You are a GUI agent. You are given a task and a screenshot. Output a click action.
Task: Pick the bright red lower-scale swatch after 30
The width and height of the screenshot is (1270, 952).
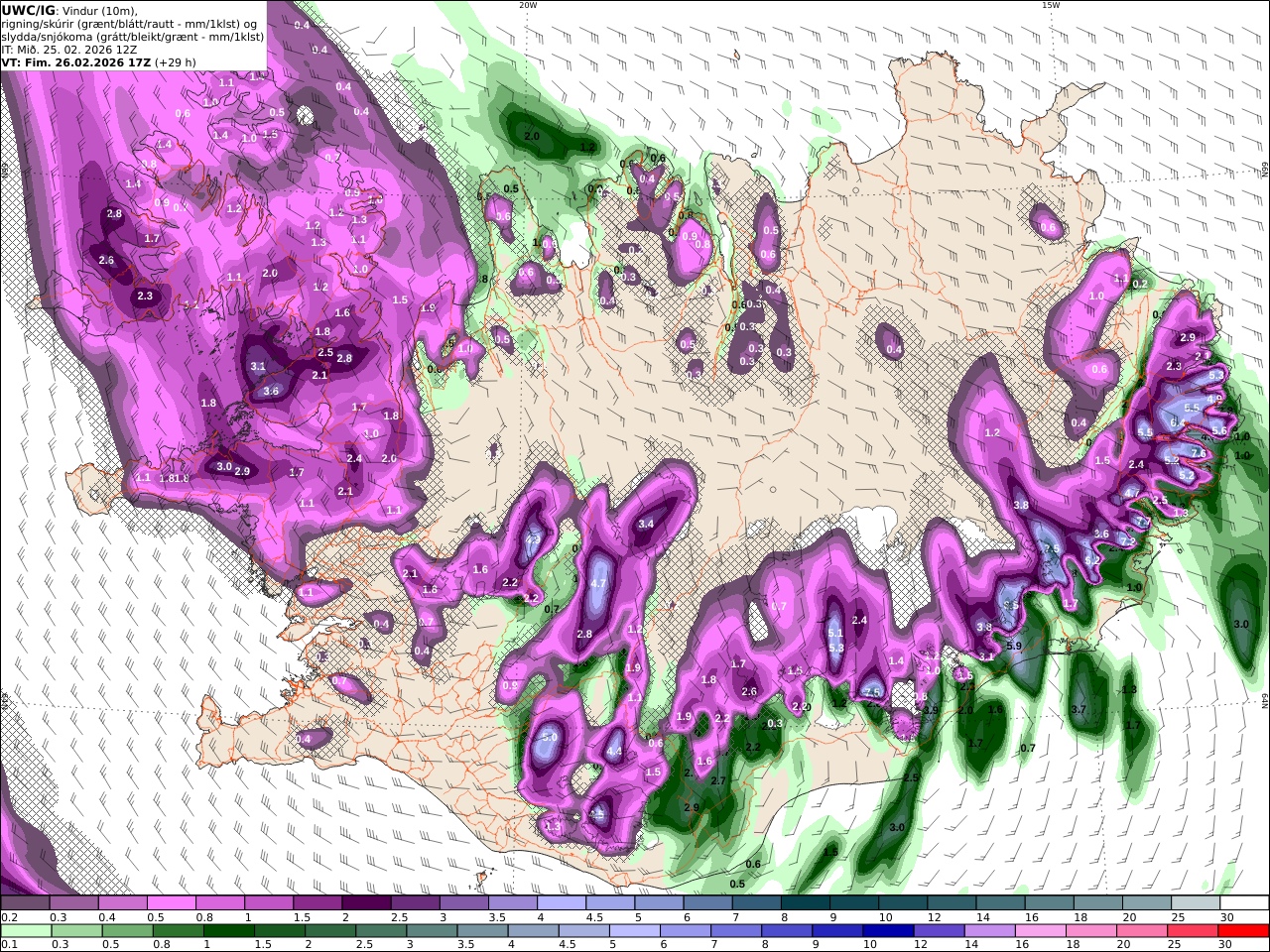click(x=1243, y=930)
